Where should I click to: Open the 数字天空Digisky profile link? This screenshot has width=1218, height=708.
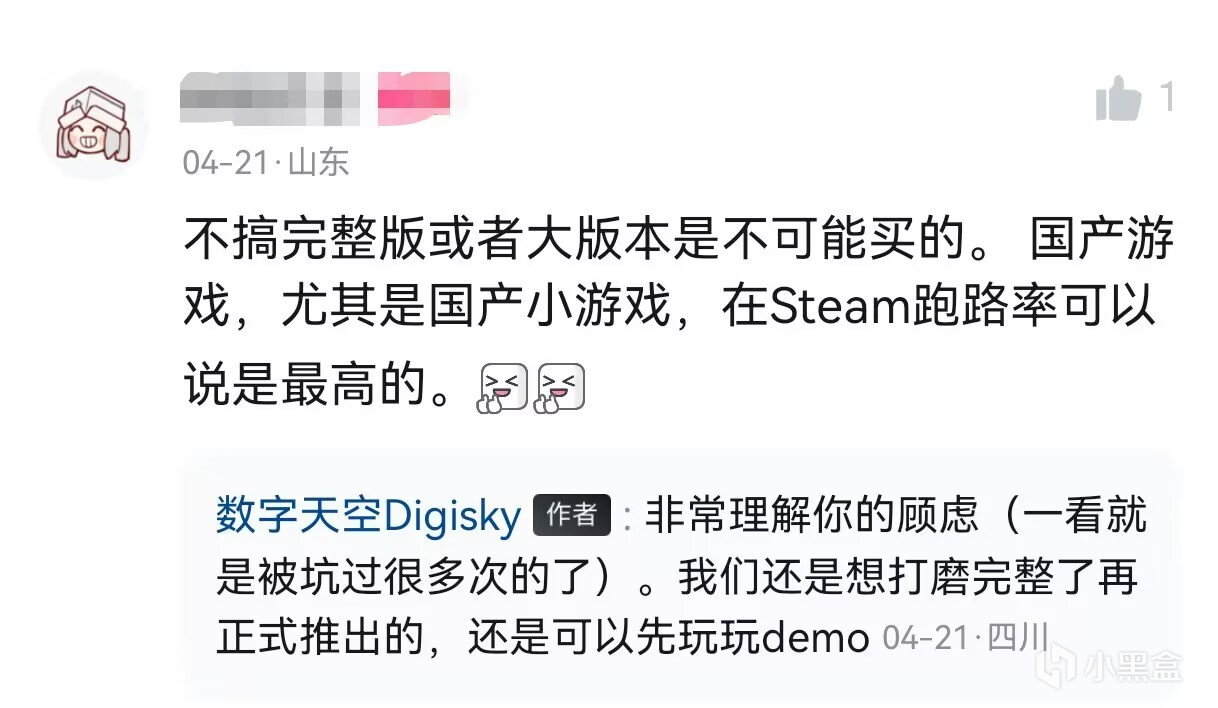(x=368, y=516)
